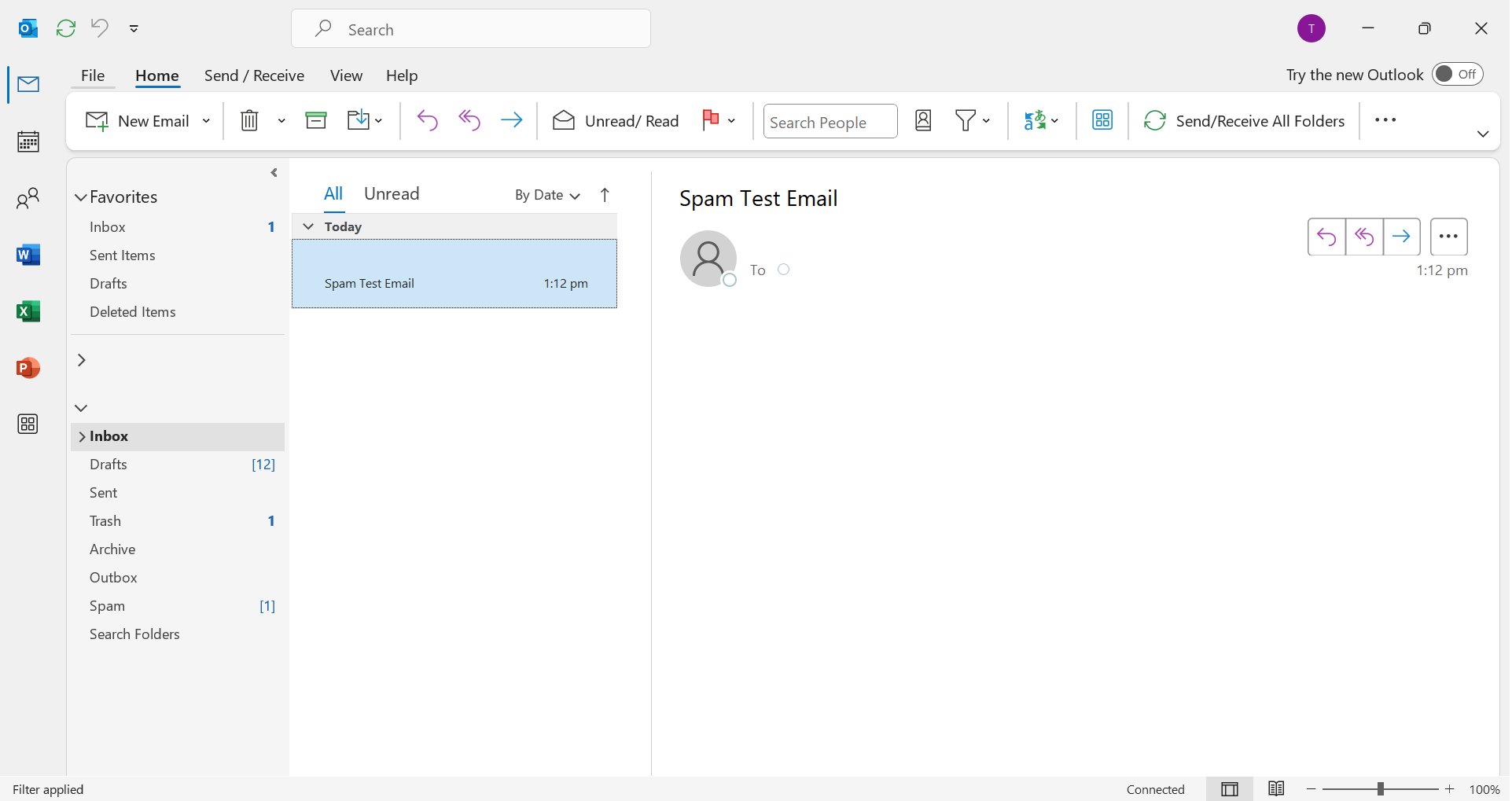The height and width of the screenshot is (801, 1512).
Task: Click the New Email button
Action: pos(138,121)
